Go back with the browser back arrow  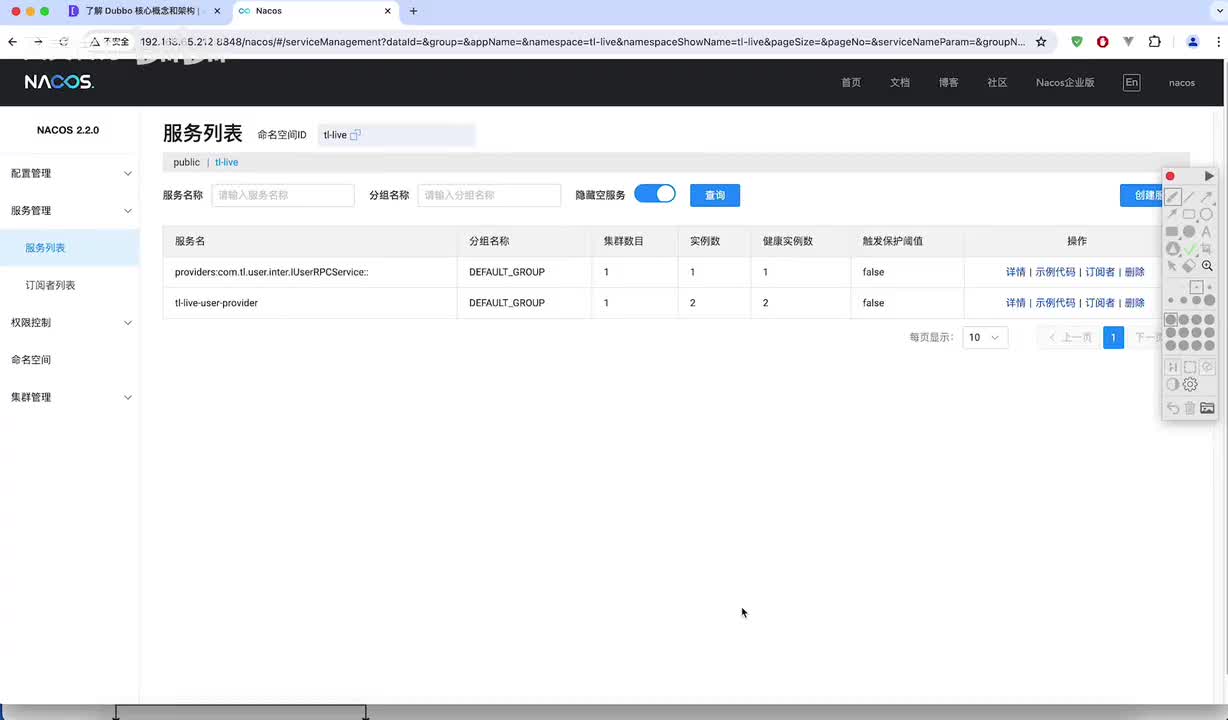click(x=12, y=42)
